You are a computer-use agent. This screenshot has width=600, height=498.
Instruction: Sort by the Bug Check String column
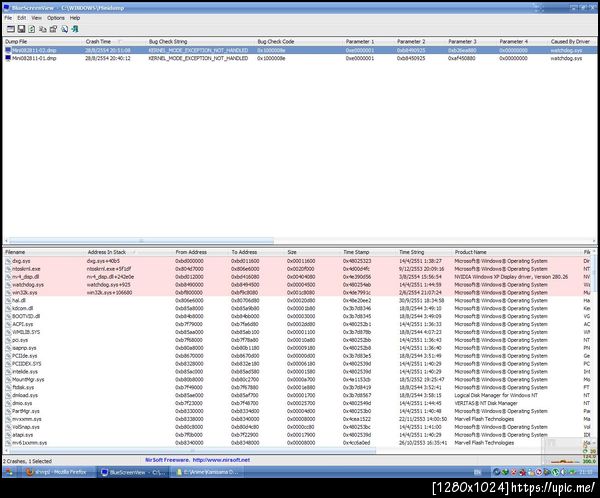coord(201,41)
